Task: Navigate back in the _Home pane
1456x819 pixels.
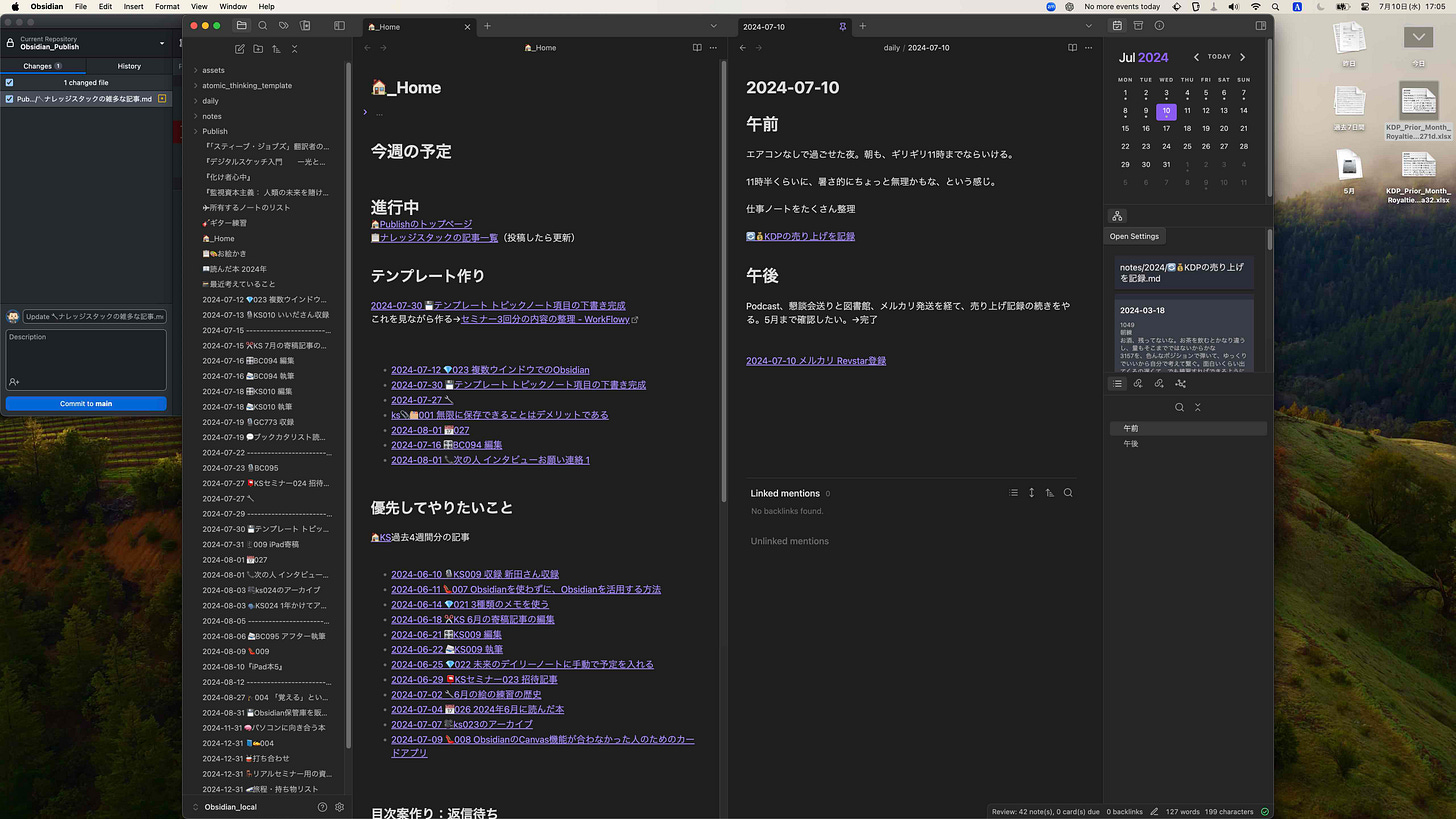Action: pos(367,48)
